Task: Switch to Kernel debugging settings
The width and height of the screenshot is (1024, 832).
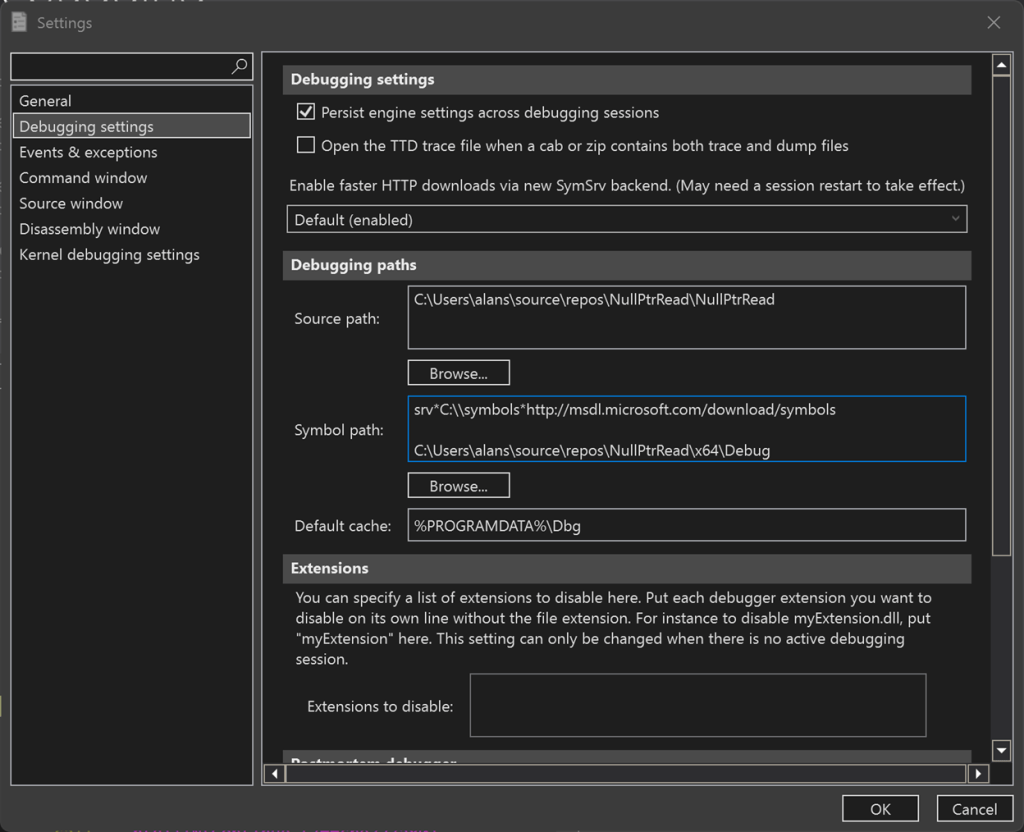Action: tap(109, 255)
